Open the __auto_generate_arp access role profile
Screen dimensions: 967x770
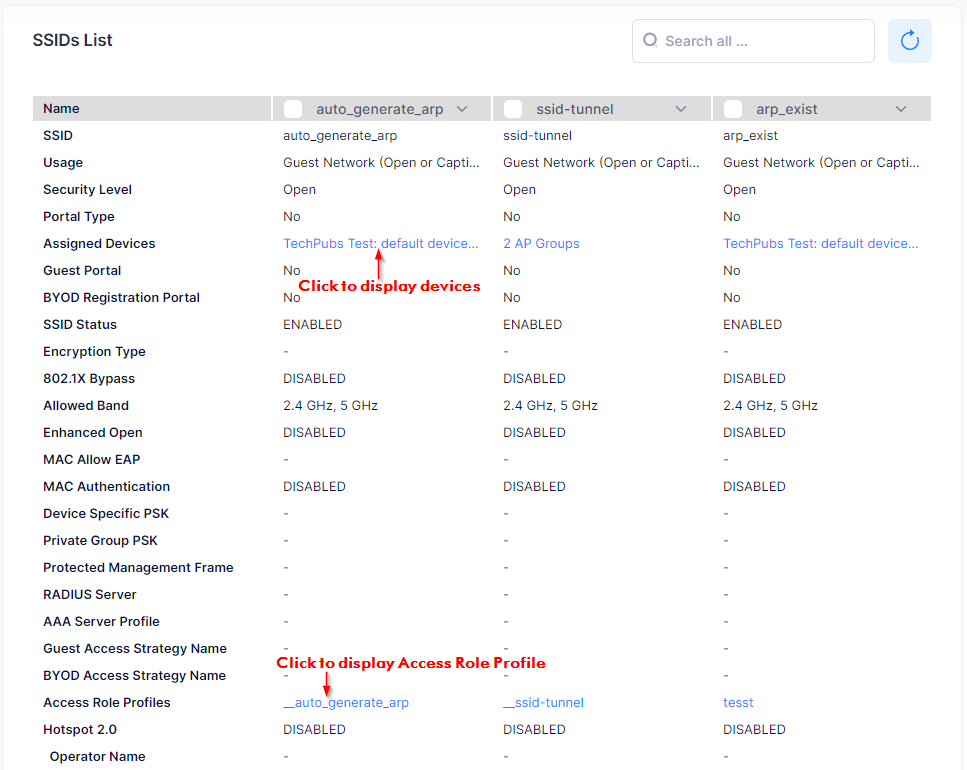pos(346,703)
